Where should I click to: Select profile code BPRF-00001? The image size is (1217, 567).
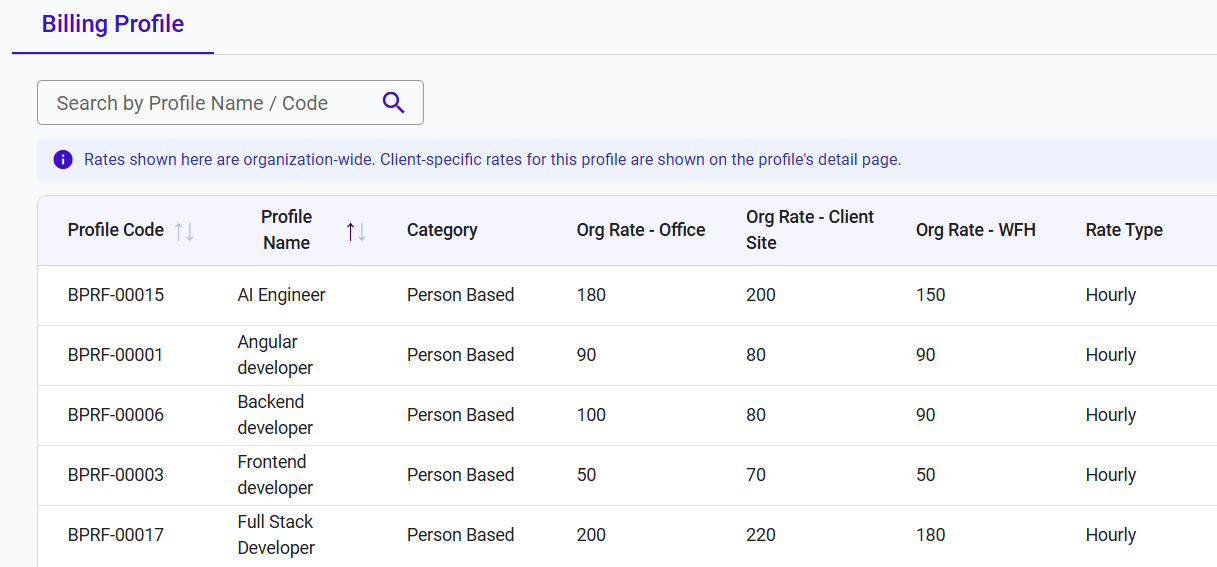(x=116, y=355)
